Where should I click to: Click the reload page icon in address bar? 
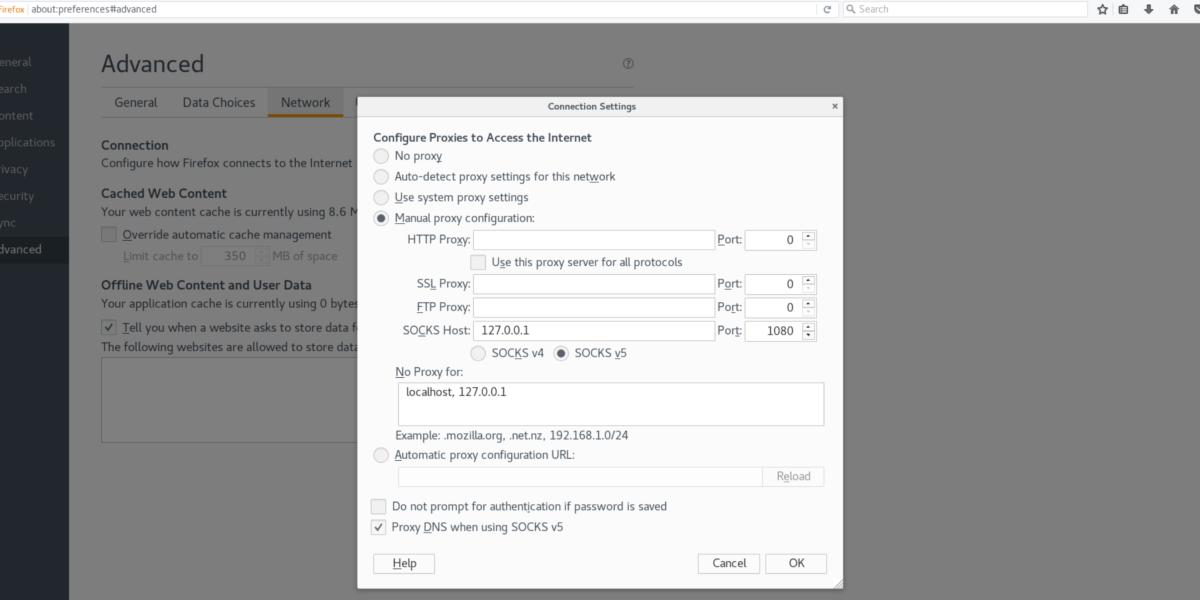tap(827, 9)
